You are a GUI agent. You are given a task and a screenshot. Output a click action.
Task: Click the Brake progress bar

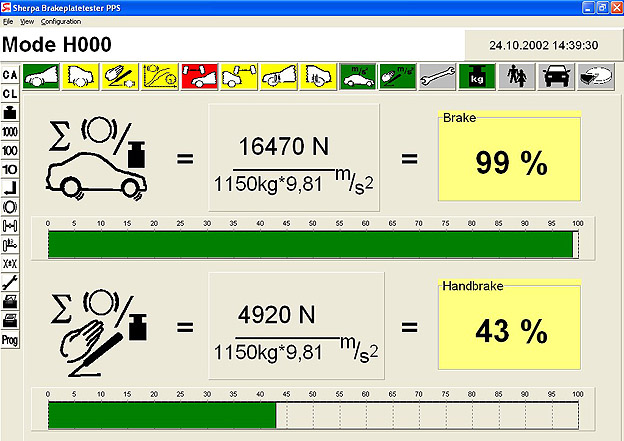pyautogui.click(x=312, y=244)
